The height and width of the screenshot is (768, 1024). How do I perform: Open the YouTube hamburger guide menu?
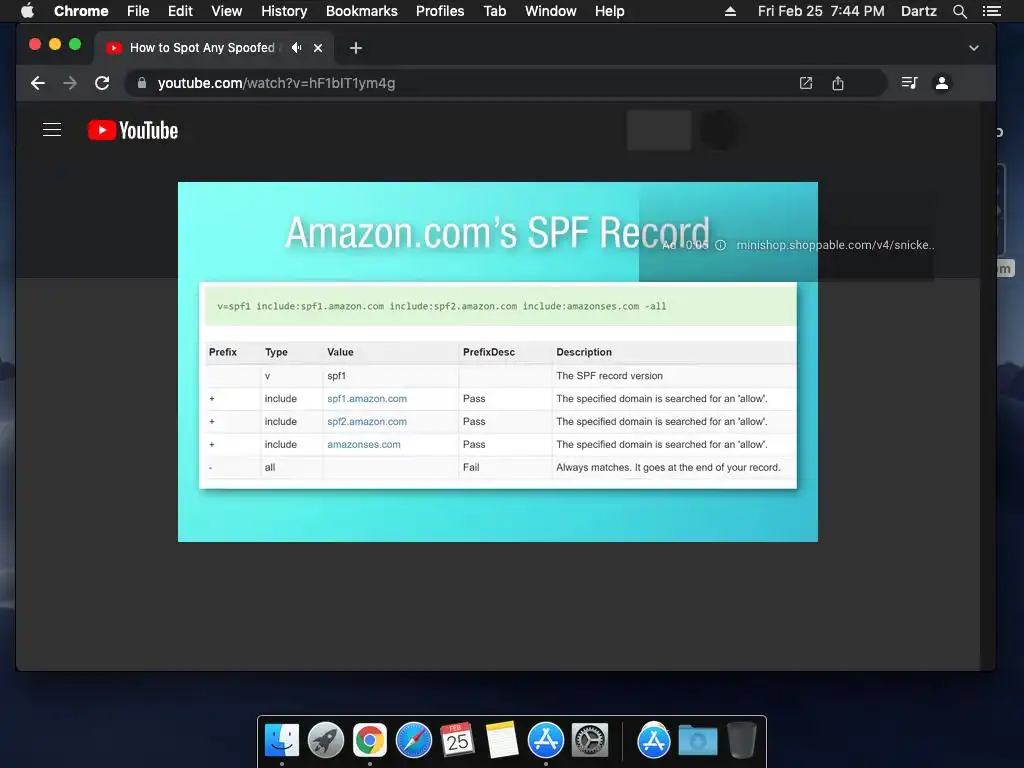(52, 130)
